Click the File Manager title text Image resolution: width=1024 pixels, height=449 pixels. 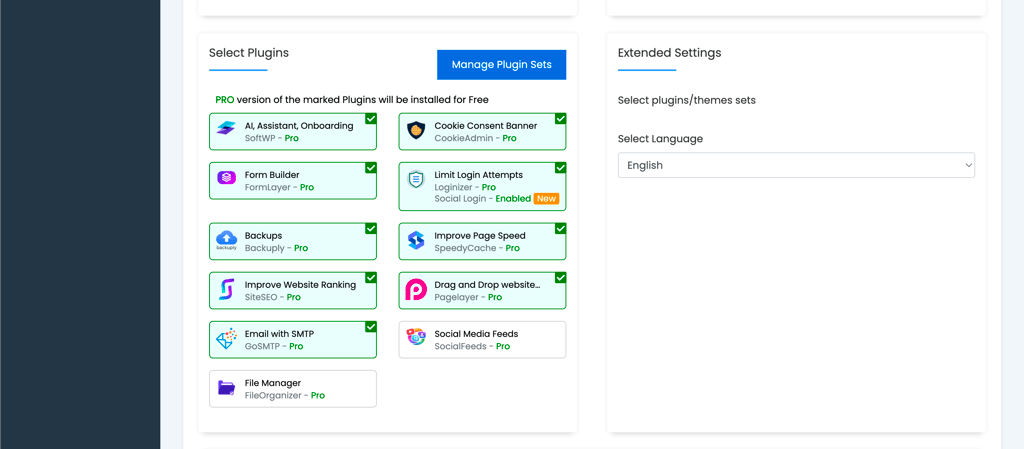click(272, 383)
